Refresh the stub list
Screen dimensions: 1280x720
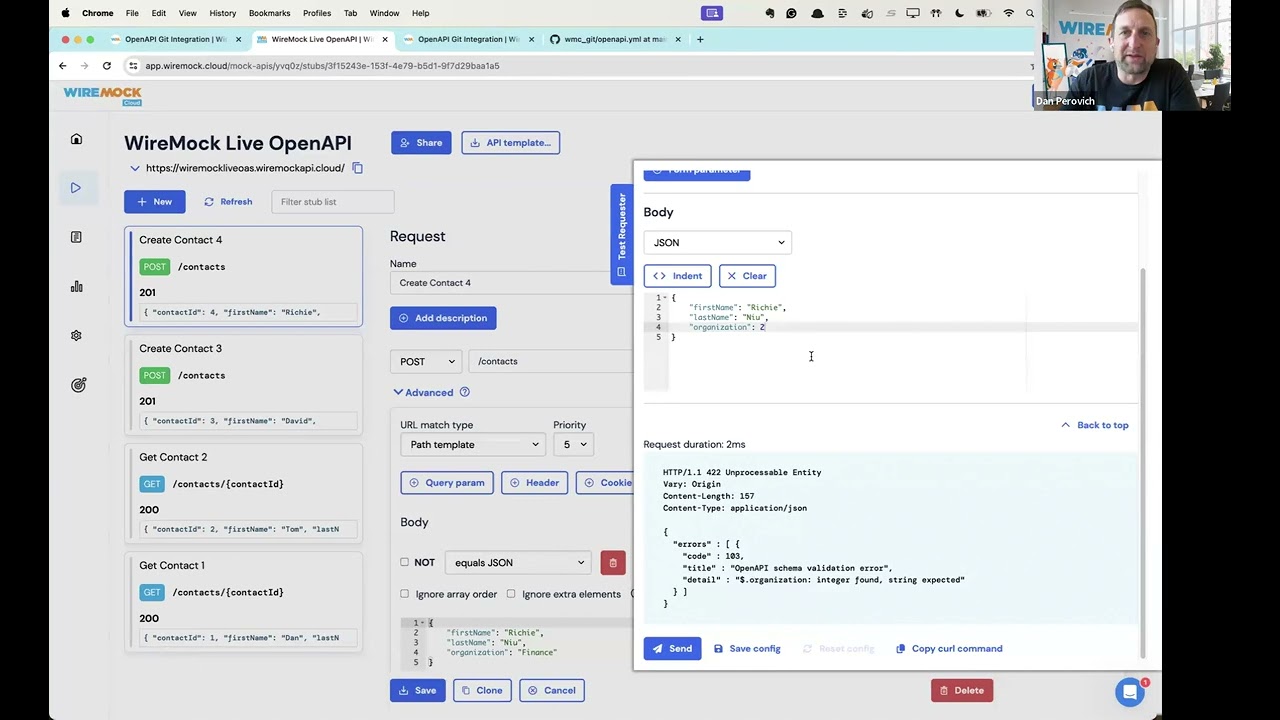point(228,202)
